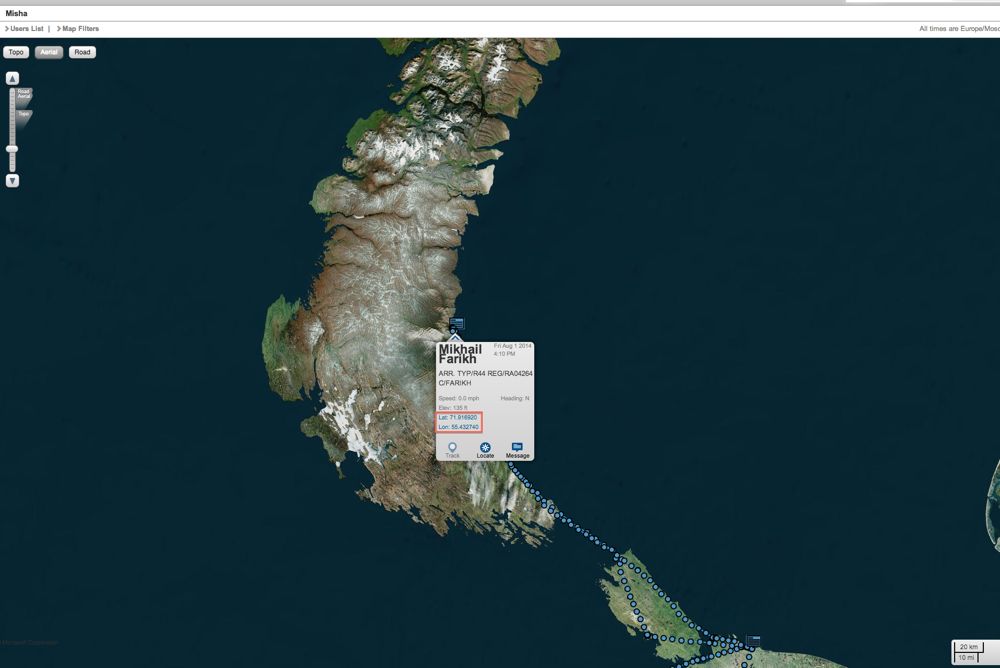
Task: Click zoom in up-arrow button
Action: pos(12,78)
